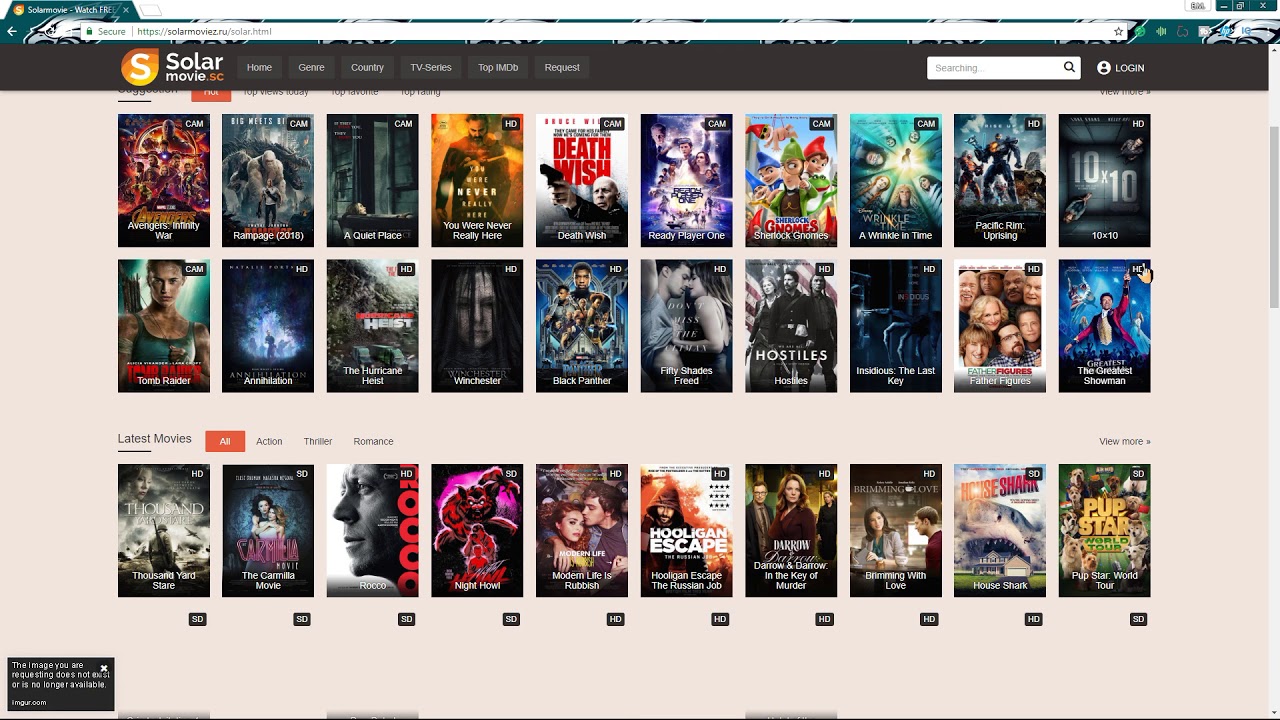Open House Shark poster
The image size is (1280, 720).
tap(1000, 530)
